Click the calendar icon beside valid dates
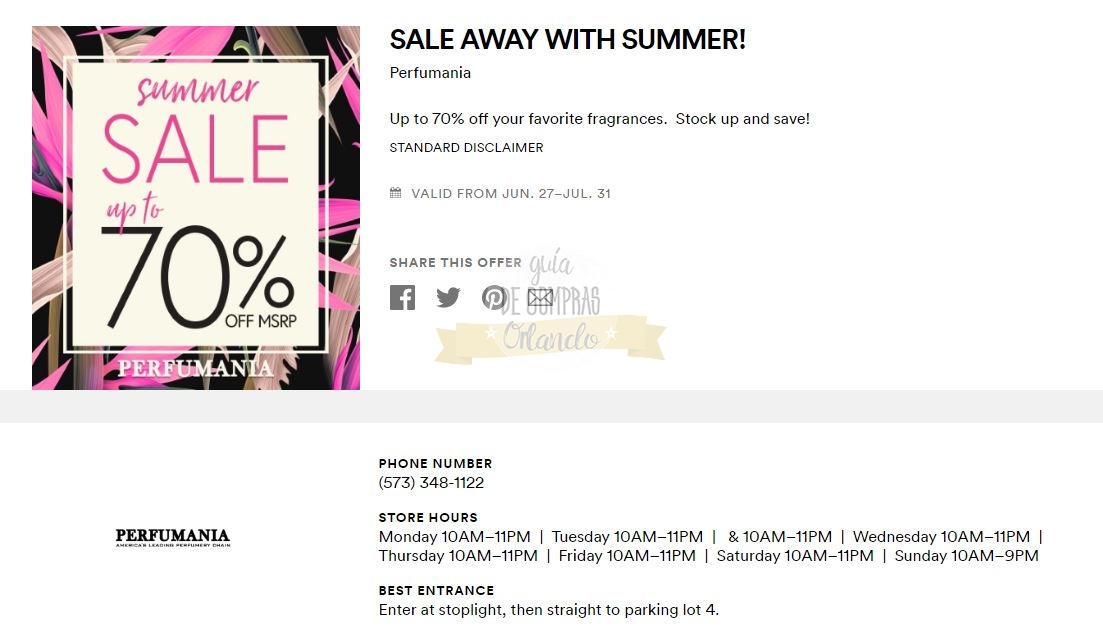 (396, 193)
